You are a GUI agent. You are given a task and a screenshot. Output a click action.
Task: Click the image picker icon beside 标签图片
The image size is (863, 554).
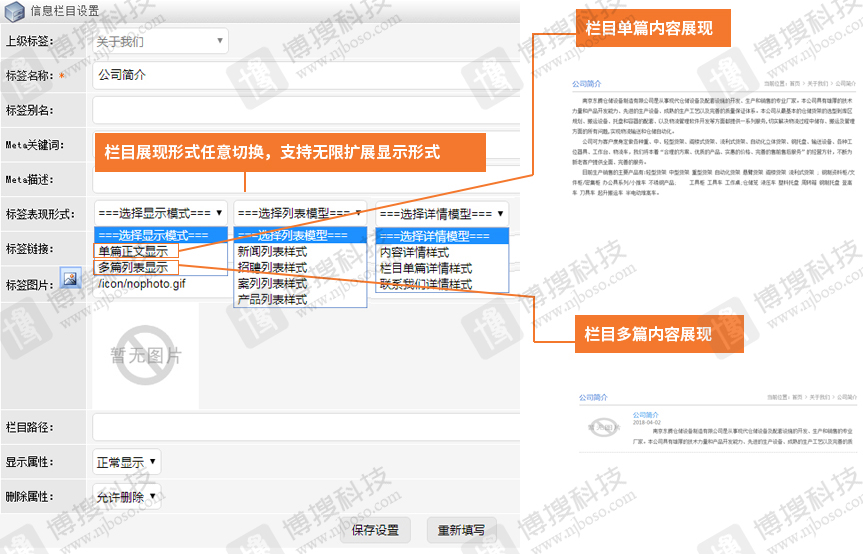pos(70,278)
